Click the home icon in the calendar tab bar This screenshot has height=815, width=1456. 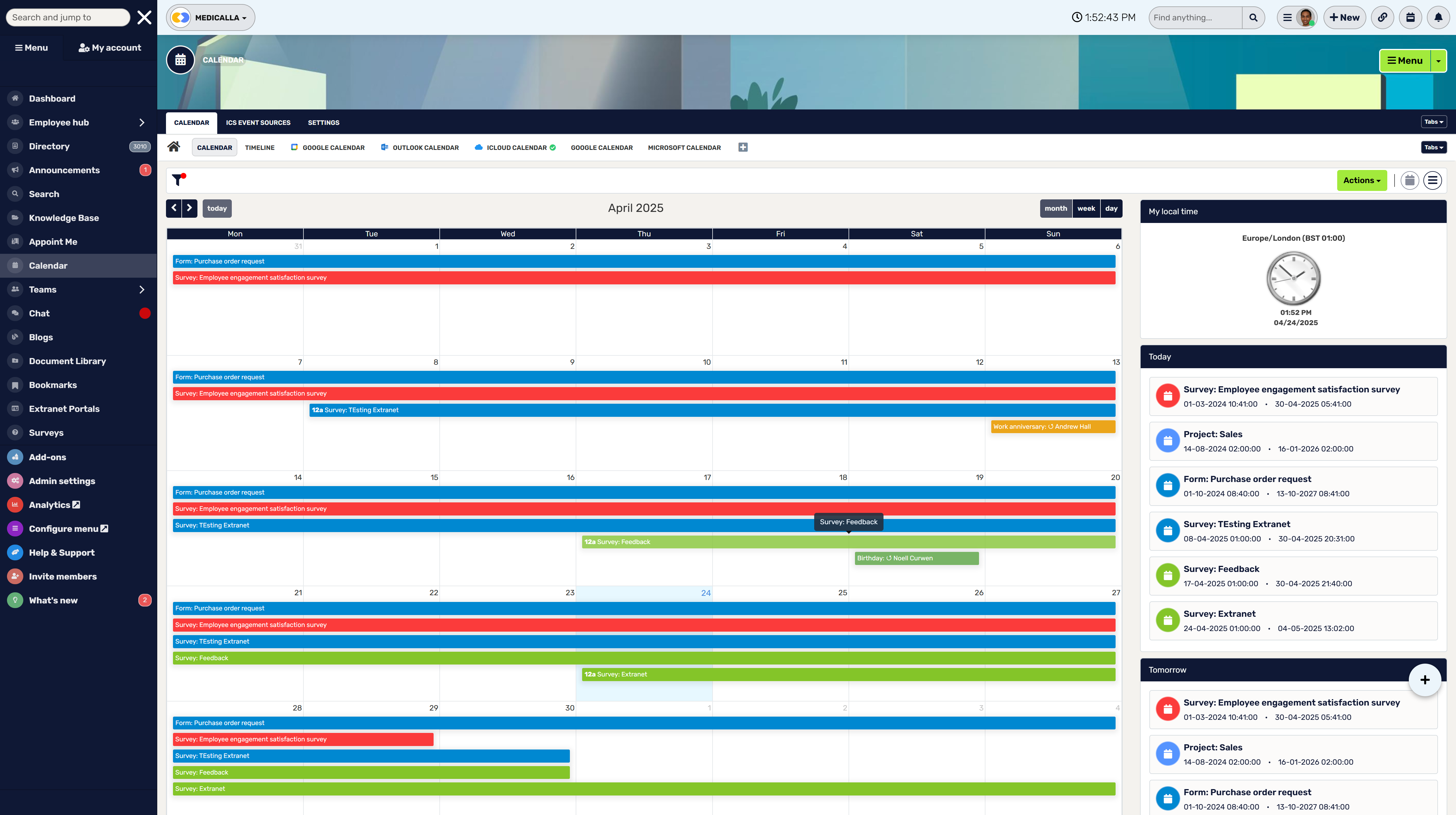(174, 147)
